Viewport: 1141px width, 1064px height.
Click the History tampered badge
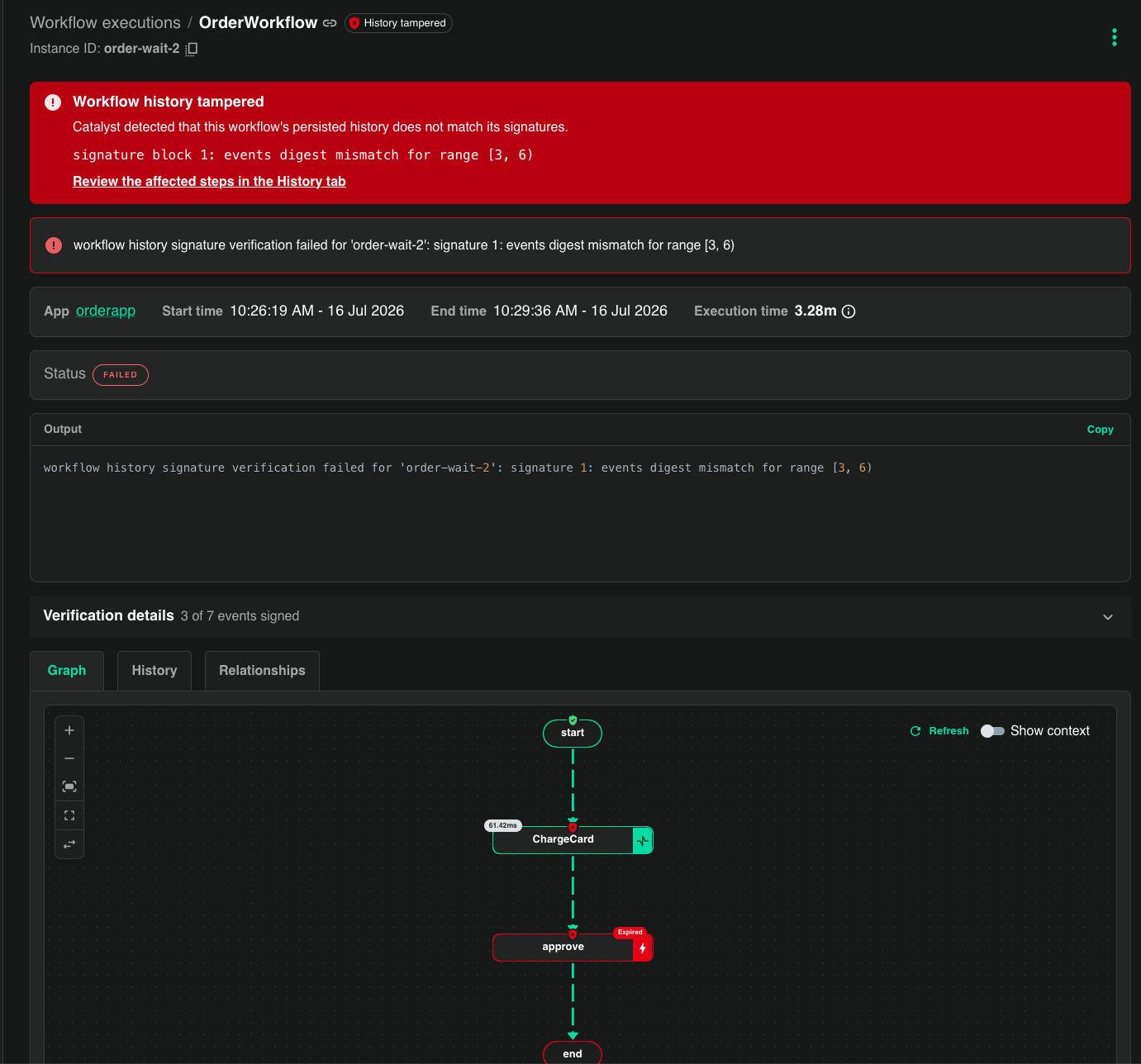point(398,23)
